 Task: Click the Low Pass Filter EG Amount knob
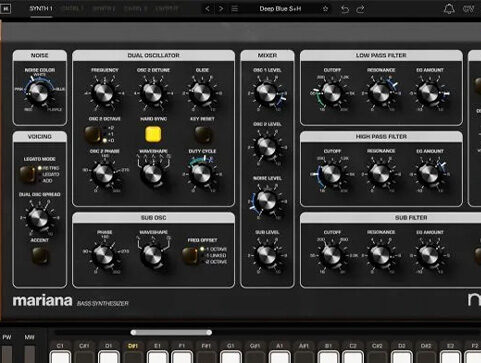click(429, 93)
